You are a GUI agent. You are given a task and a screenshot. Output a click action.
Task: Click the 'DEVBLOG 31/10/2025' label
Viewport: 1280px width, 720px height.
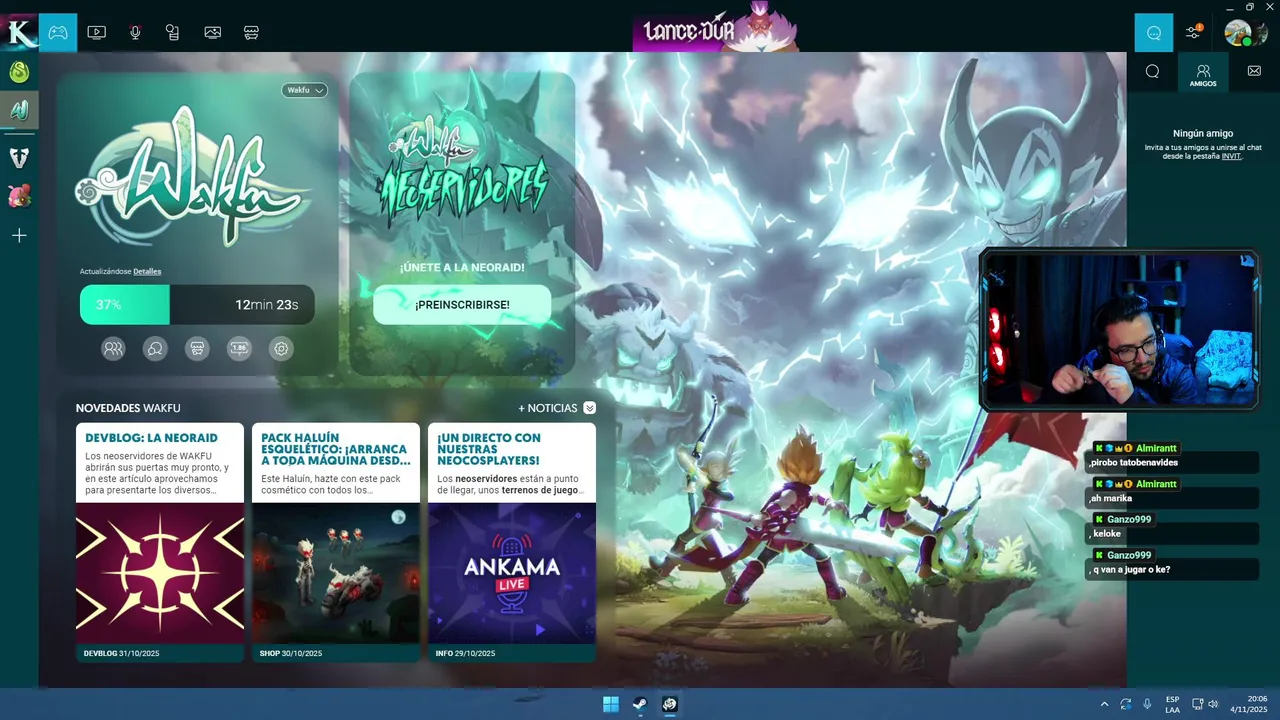[122, 653]
